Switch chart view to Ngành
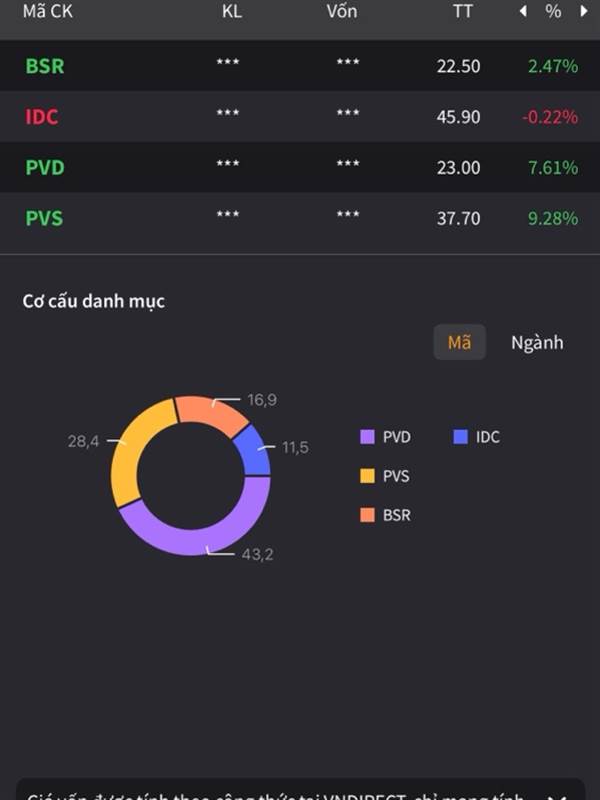This screenshot has width=600, height=800. (537, 342)
